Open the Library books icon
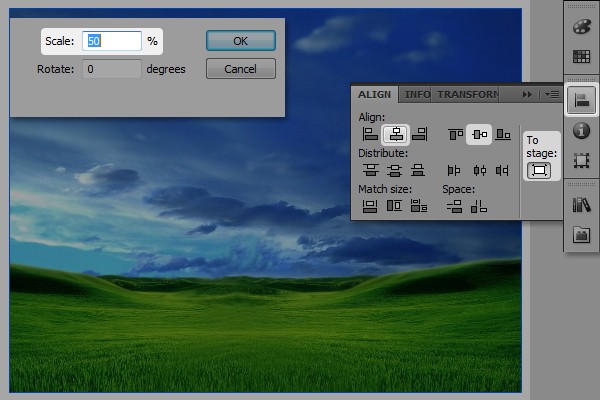This screenshot has width=600, height=400. pos(582,205)
